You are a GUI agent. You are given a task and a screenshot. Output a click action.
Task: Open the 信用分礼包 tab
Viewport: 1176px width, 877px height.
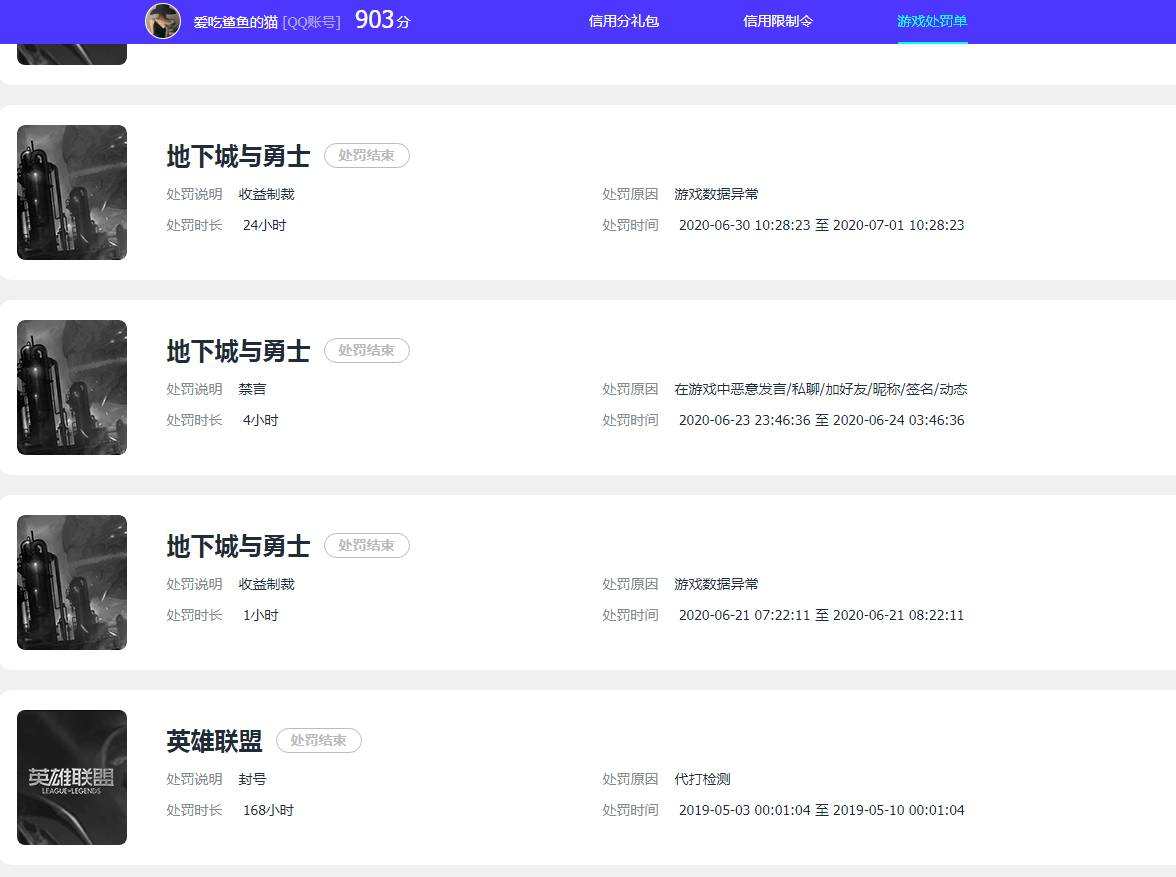(623, 21)
